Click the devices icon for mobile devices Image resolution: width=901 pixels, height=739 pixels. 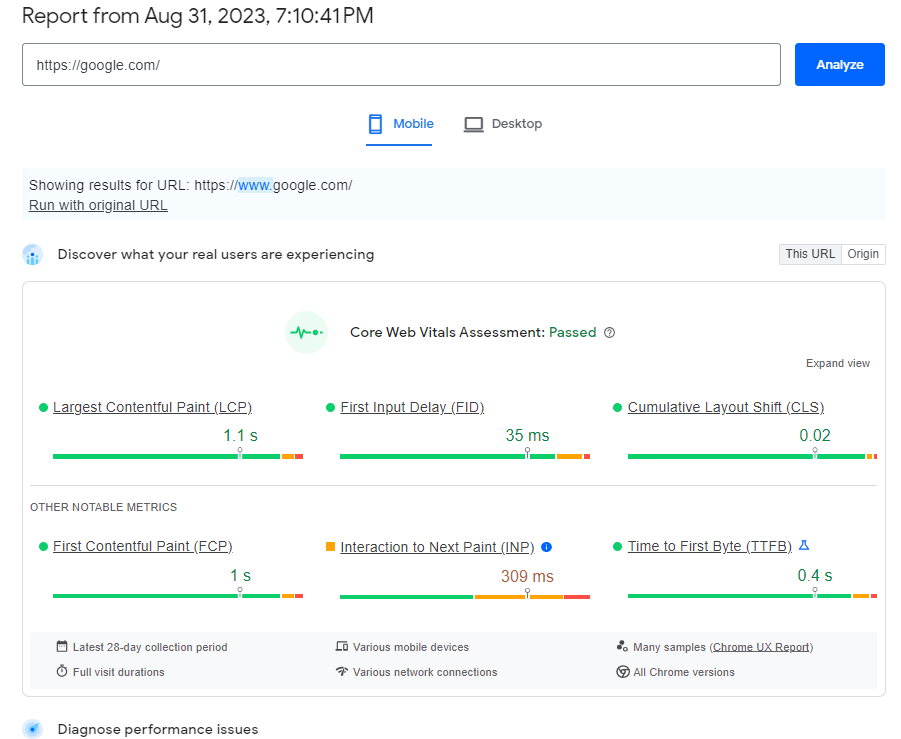click(342, 646)
